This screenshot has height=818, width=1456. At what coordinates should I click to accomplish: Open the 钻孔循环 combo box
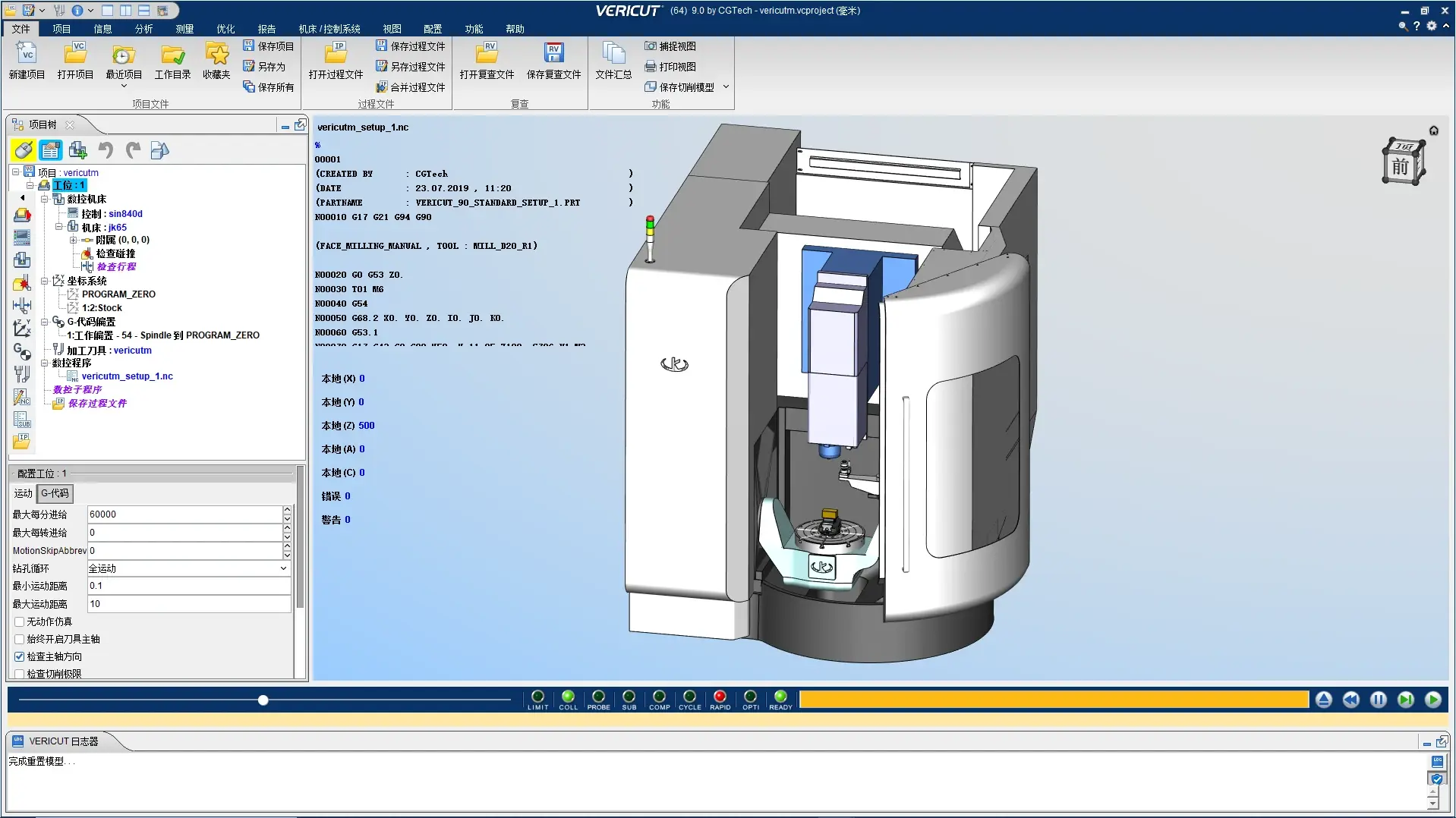point(189,568)
